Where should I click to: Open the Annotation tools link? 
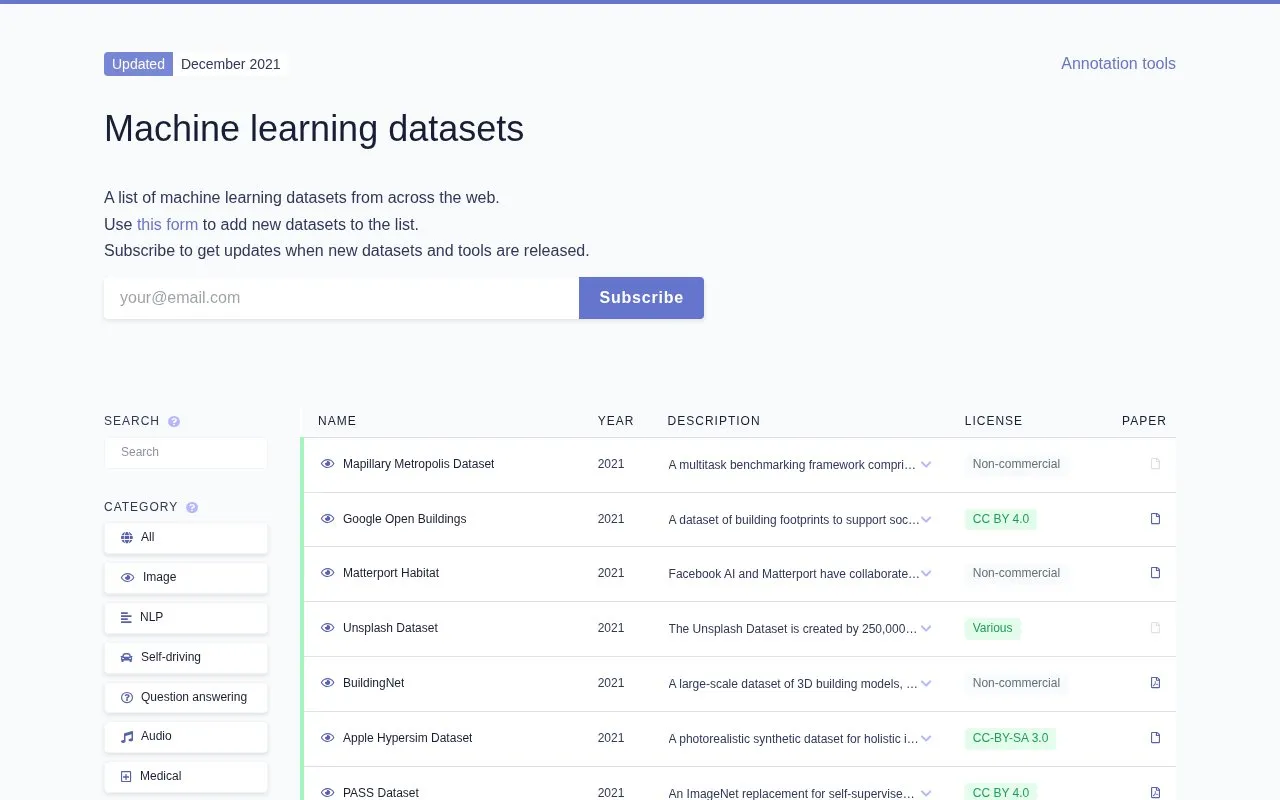(1118, 63)
